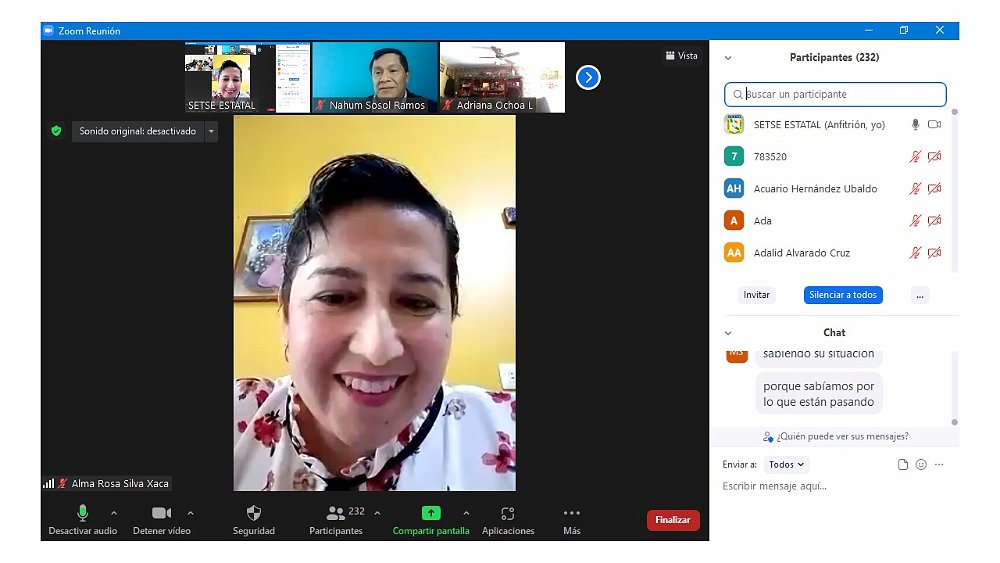Click the Buscar un participante search field
This screenshot has width=1000, height=563.
coord(835,94)
